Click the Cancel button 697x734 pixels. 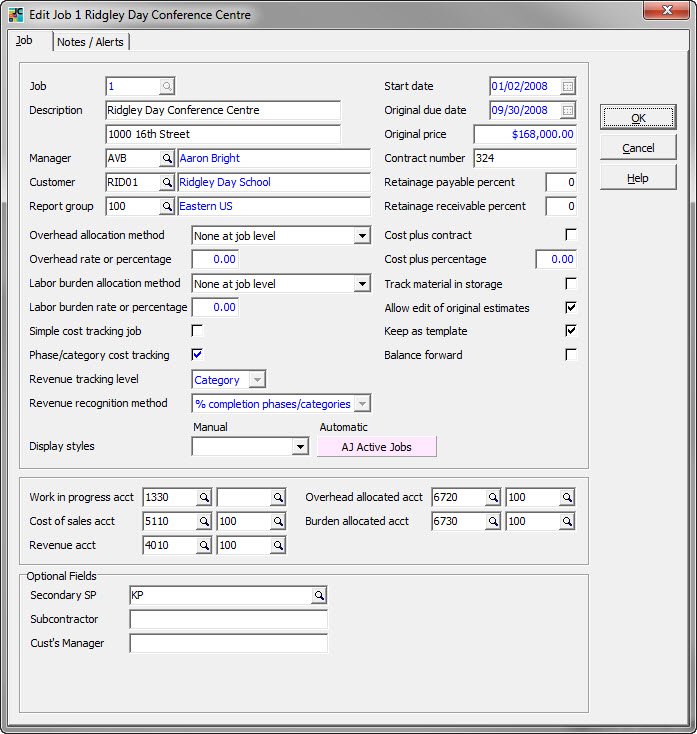point(638,148)
